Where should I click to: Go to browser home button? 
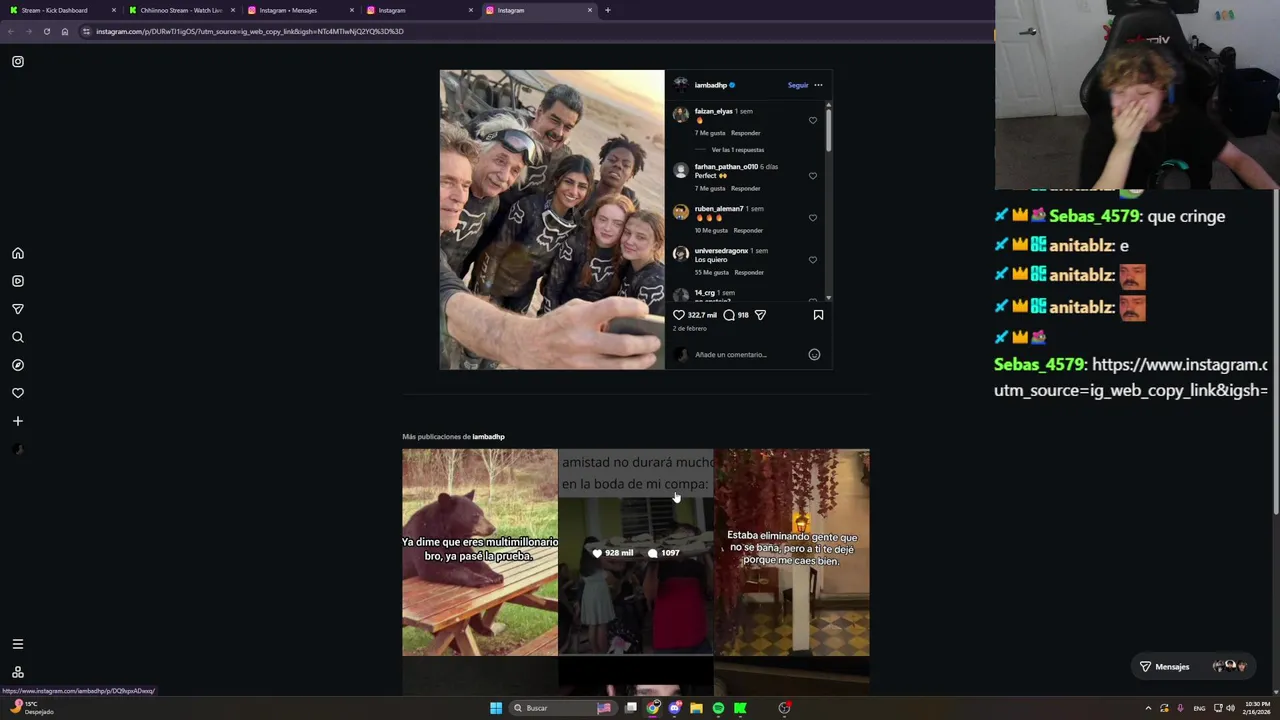65,31
